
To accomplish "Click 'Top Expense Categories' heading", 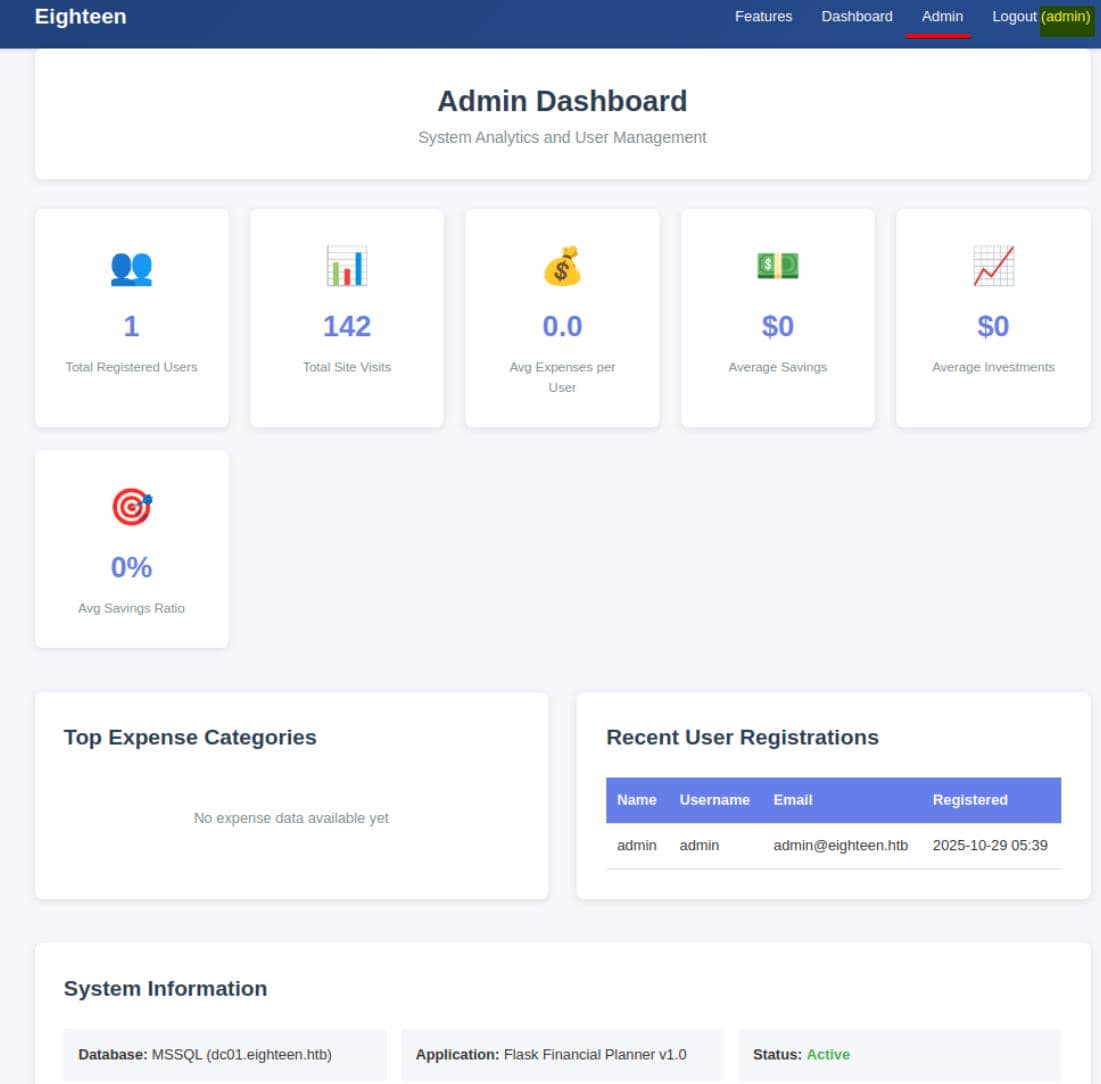I will coord(190,737).
